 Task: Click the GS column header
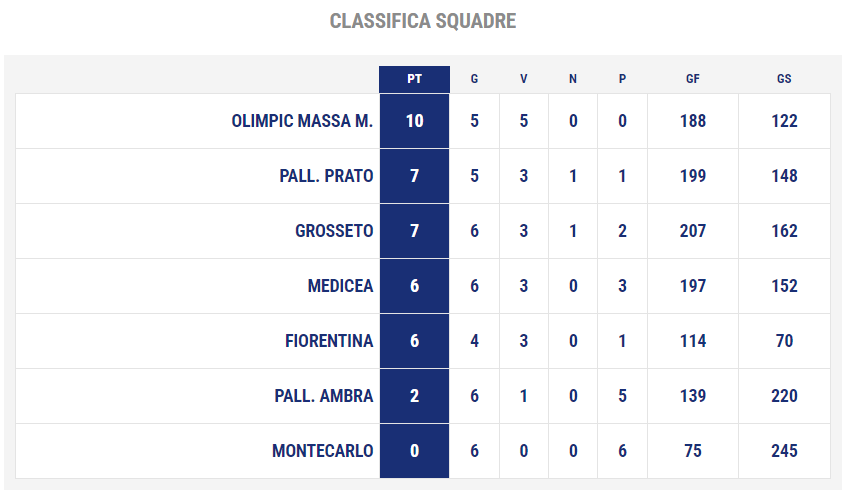784,79
